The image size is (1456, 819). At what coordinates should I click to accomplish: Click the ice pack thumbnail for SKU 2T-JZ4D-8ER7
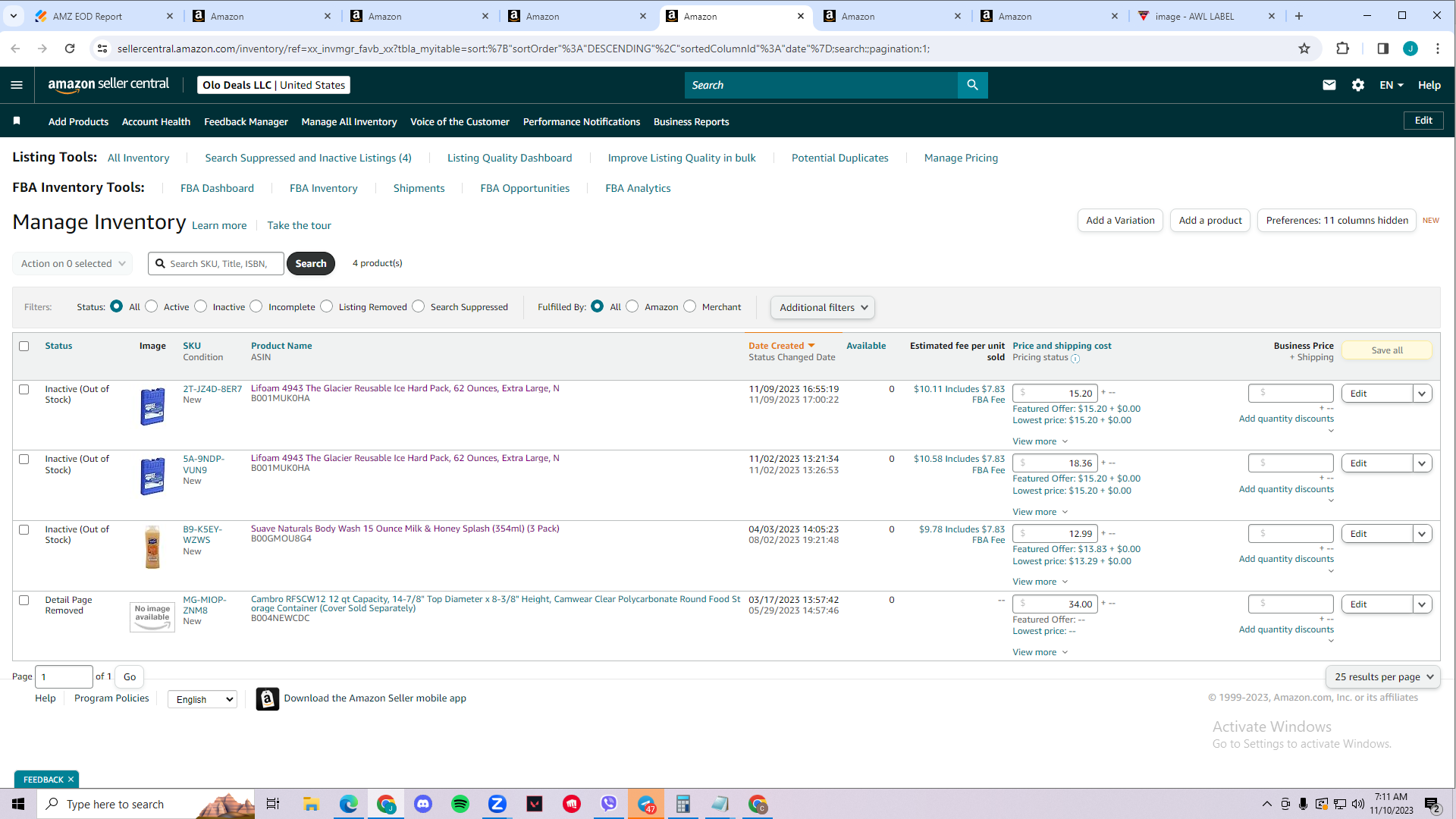(152, 406)
